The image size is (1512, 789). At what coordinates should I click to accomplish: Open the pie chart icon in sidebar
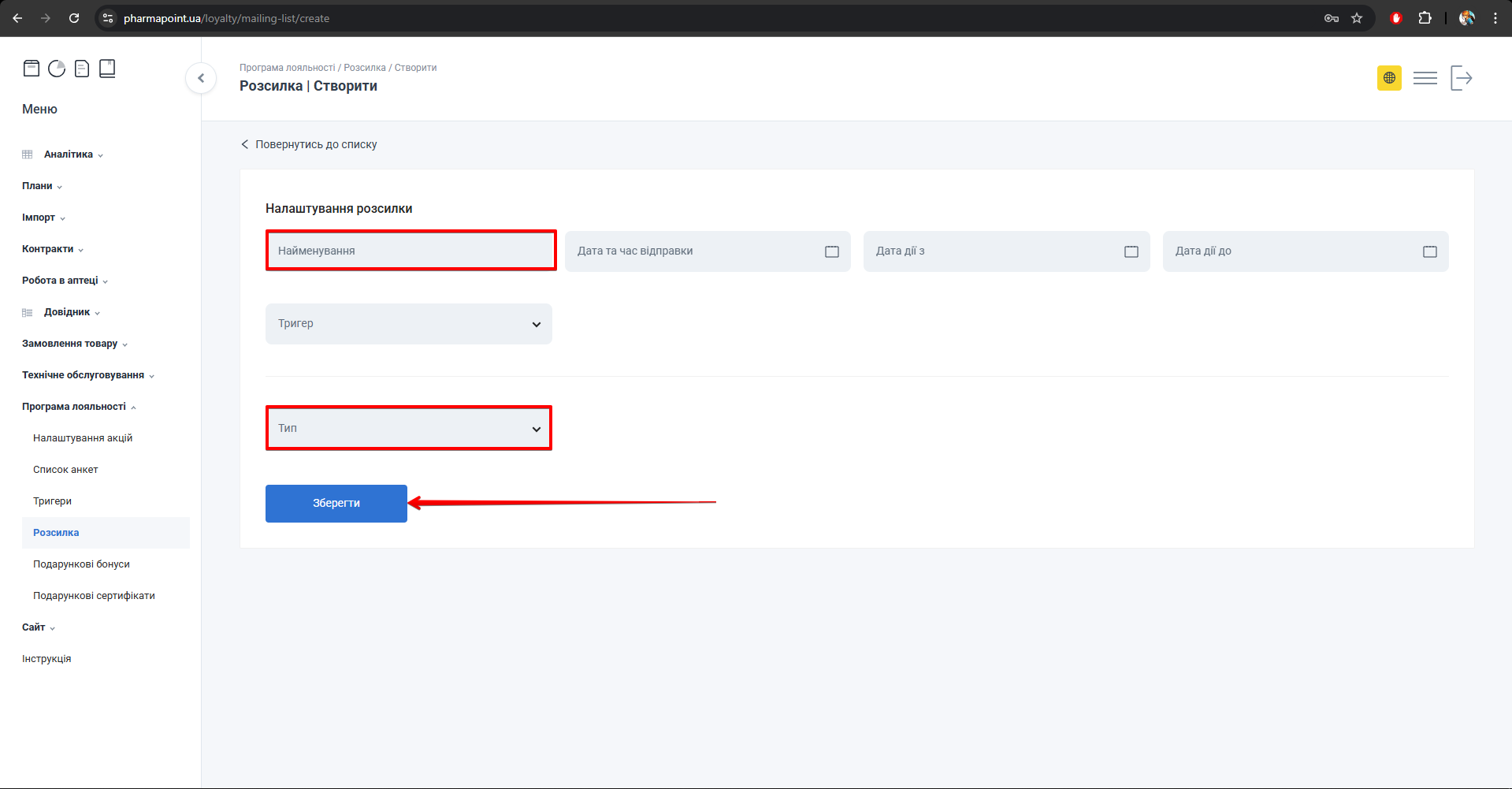57,69
